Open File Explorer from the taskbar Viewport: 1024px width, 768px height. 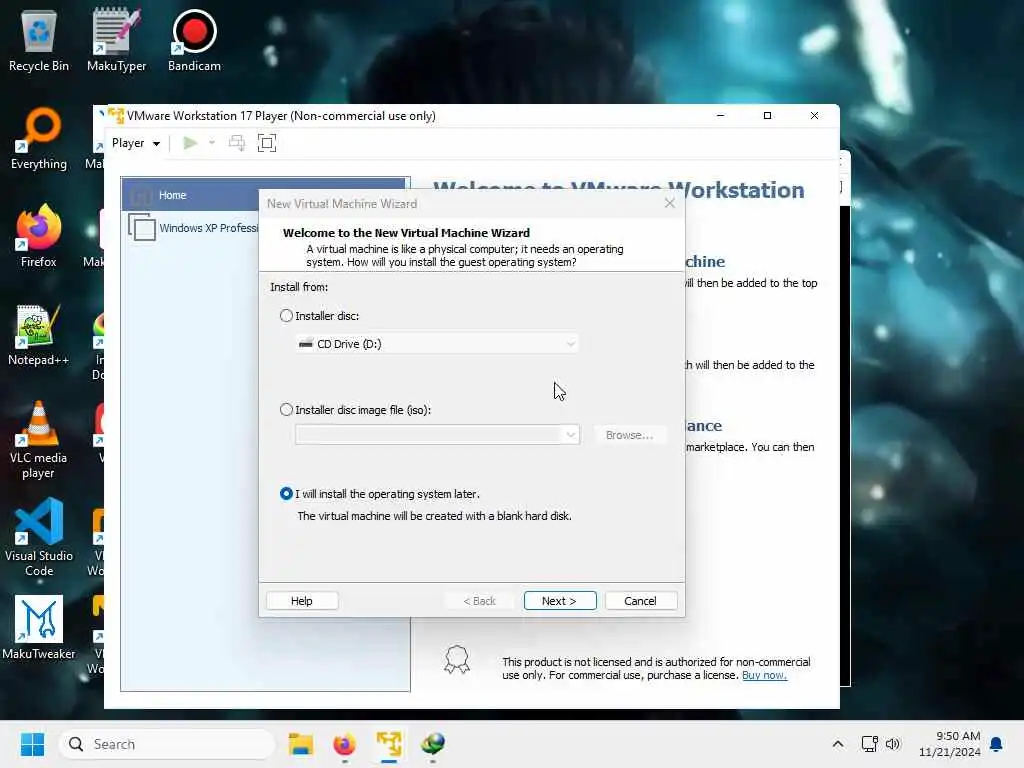coord(300,744)
